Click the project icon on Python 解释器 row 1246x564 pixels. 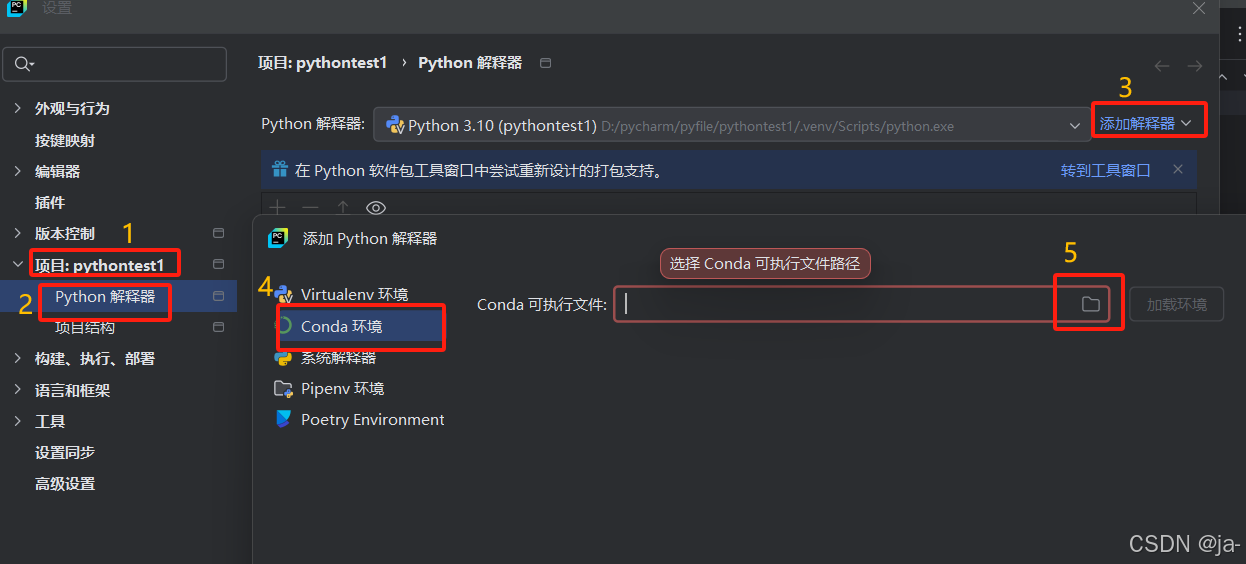218,297
